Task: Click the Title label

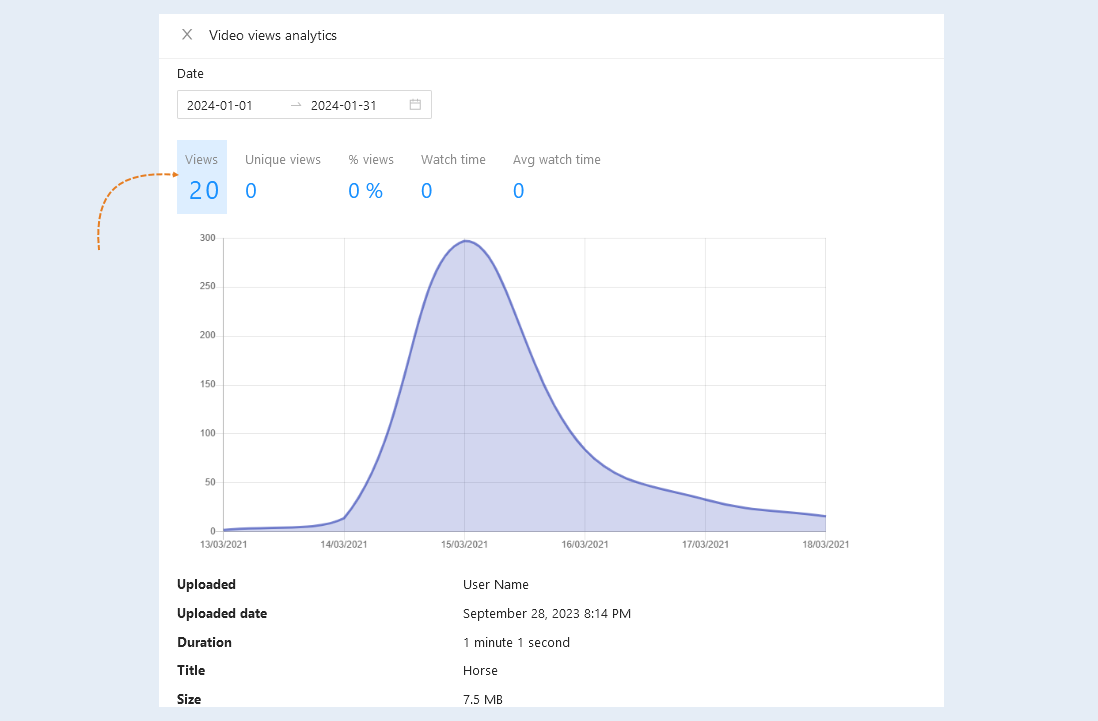Action: [x=191, y=670]
